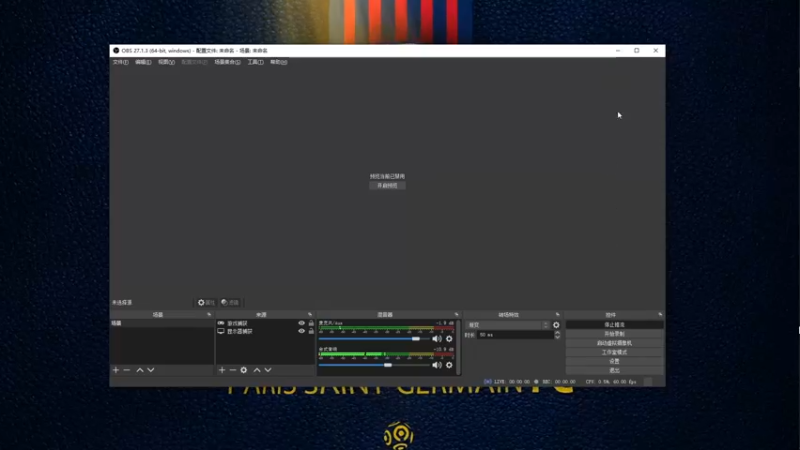Undock the scene transitions panel with its pop-out icon

pyautogui.click(x=557, y=315)
